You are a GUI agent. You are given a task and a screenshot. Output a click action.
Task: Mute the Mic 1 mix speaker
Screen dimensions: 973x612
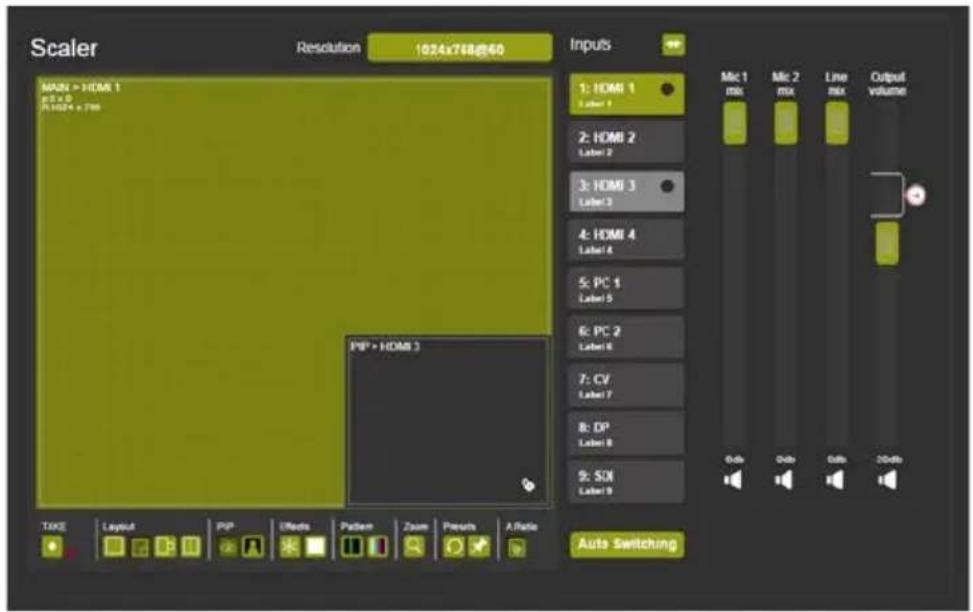click(733, 480)
